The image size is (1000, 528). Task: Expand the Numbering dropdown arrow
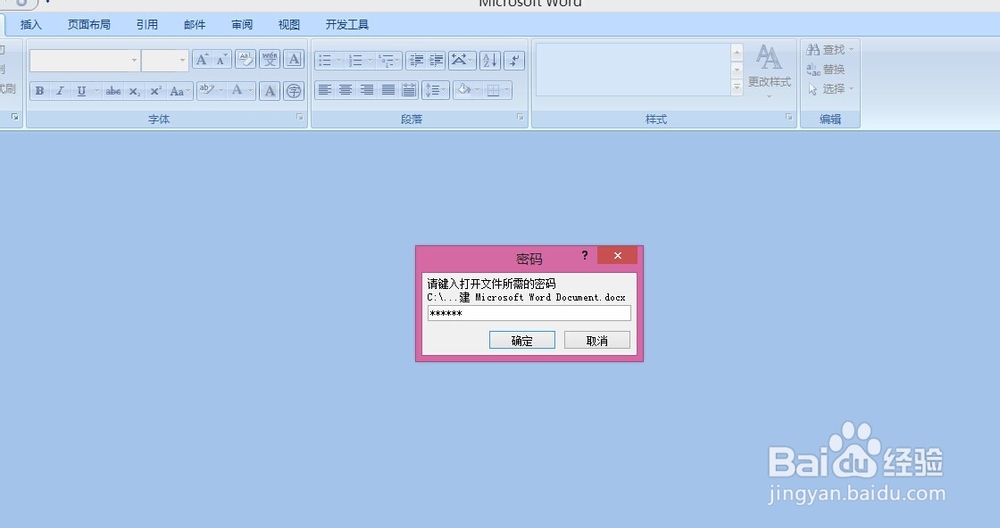369,61
